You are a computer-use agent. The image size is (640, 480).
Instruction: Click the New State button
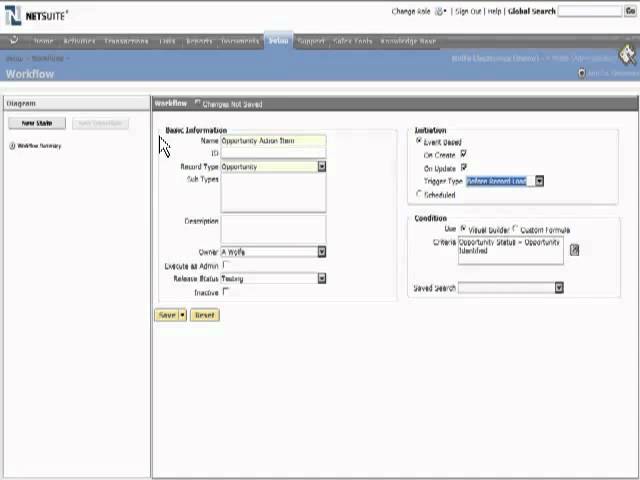click(x=37, y=123)
